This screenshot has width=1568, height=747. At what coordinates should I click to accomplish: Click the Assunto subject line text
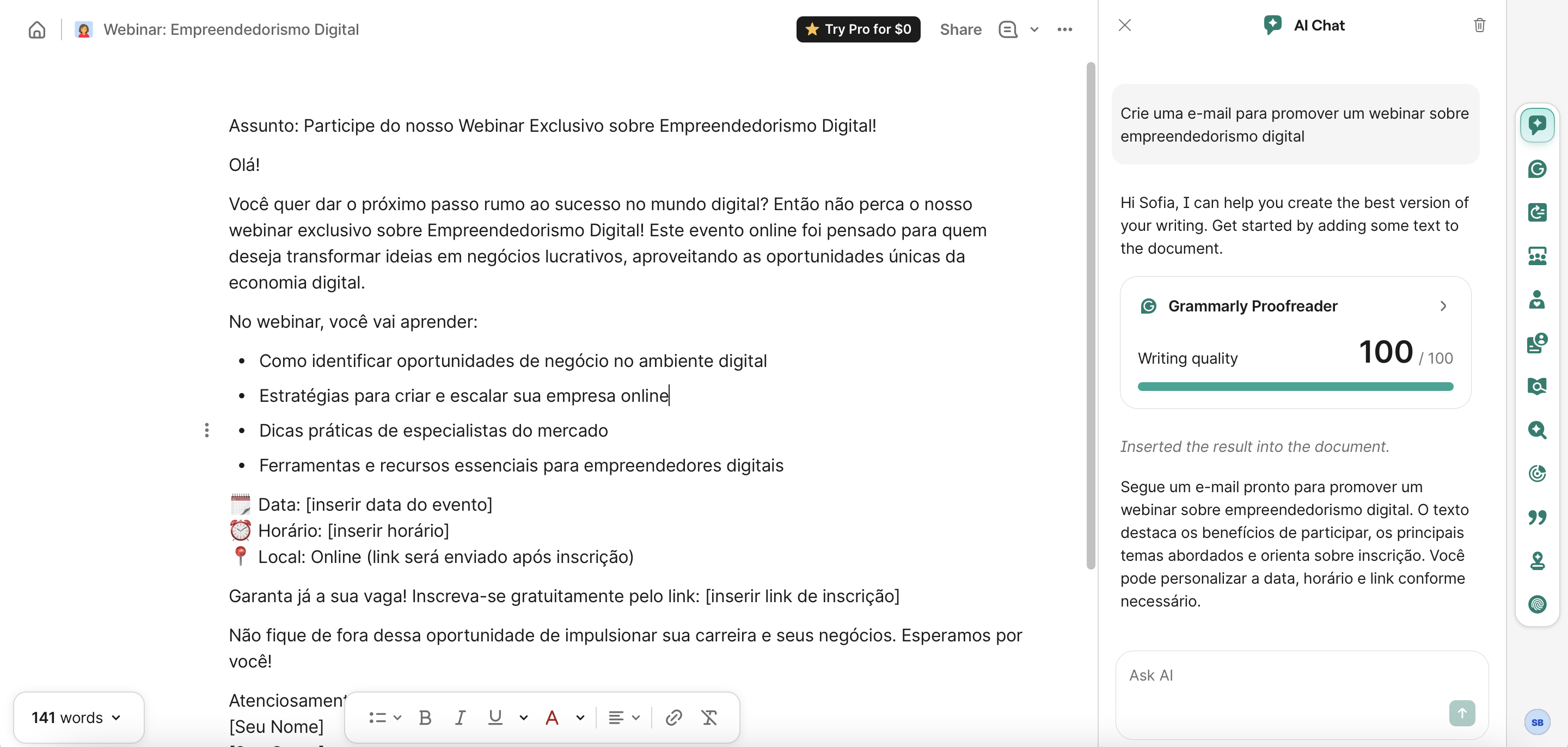pyautogui.click(x=552, y=125)
